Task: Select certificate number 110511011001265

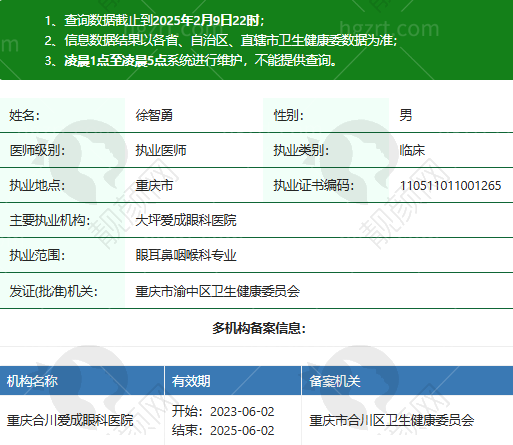Action: coord(450,185)
